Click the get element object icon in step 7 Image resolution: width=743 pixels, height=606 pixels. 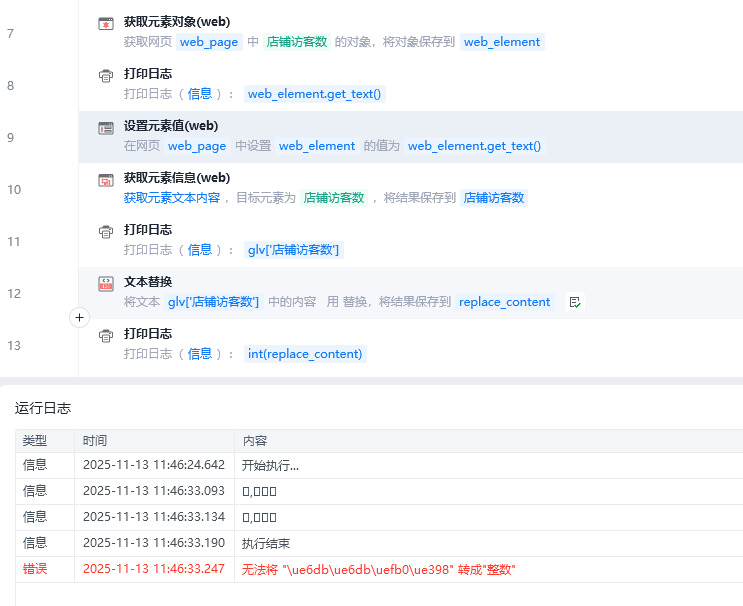(x=106, y=23)
